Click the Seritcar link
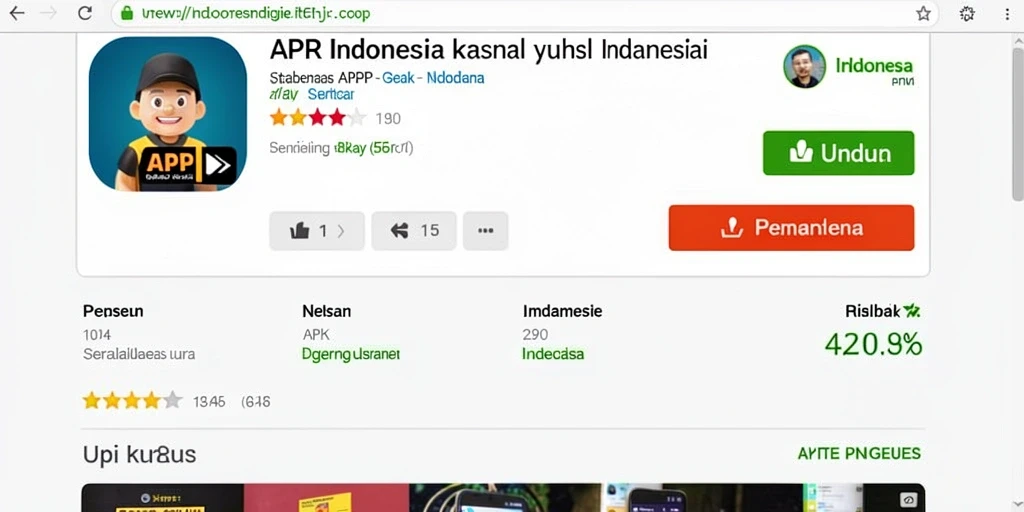The width and height of the screenshot is (1024, 512). 330,94
